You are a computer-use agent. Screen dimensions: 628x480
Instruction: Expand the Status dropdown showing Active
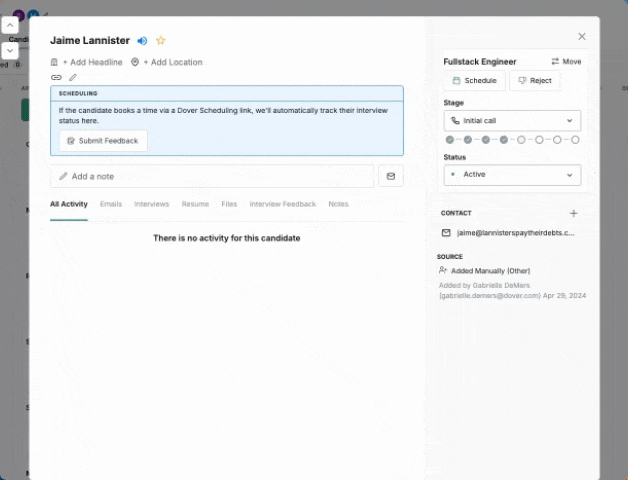click(x=512, y=174)
